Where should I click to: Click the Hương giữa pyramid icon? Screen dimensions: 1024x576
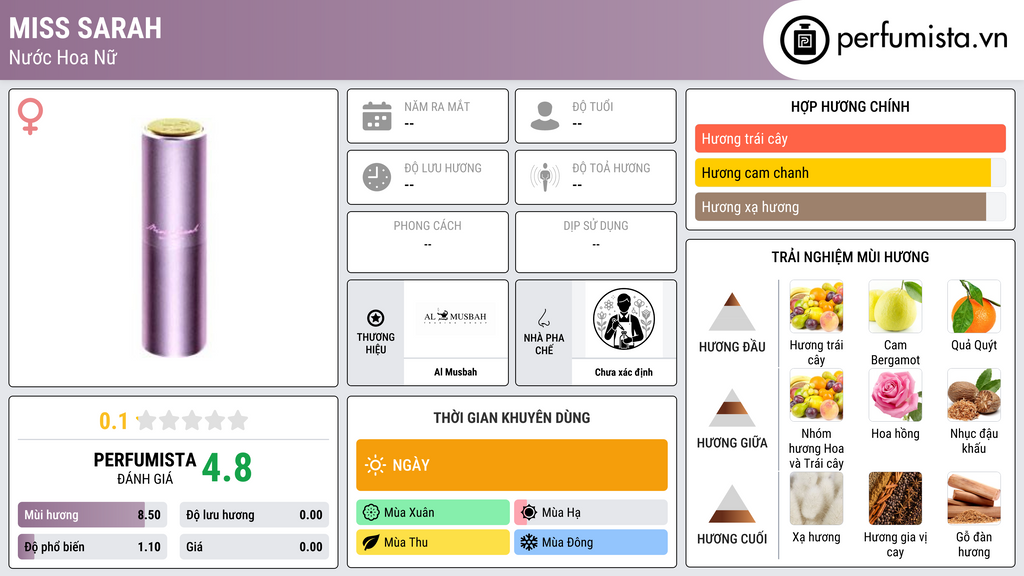[732, 408]
